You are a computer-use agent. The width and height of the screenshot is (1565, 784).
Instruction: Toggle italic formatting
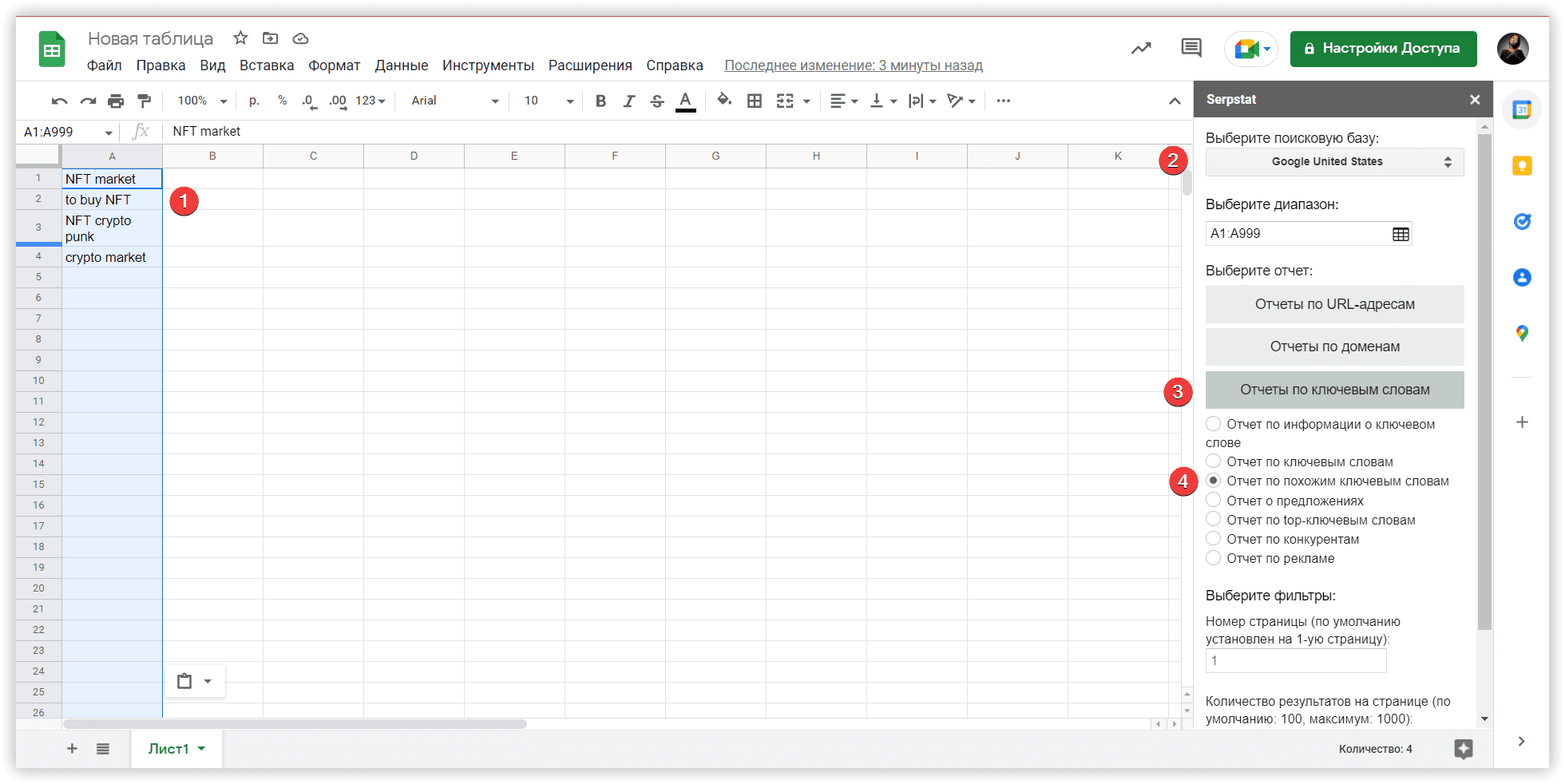coord(629,101)
